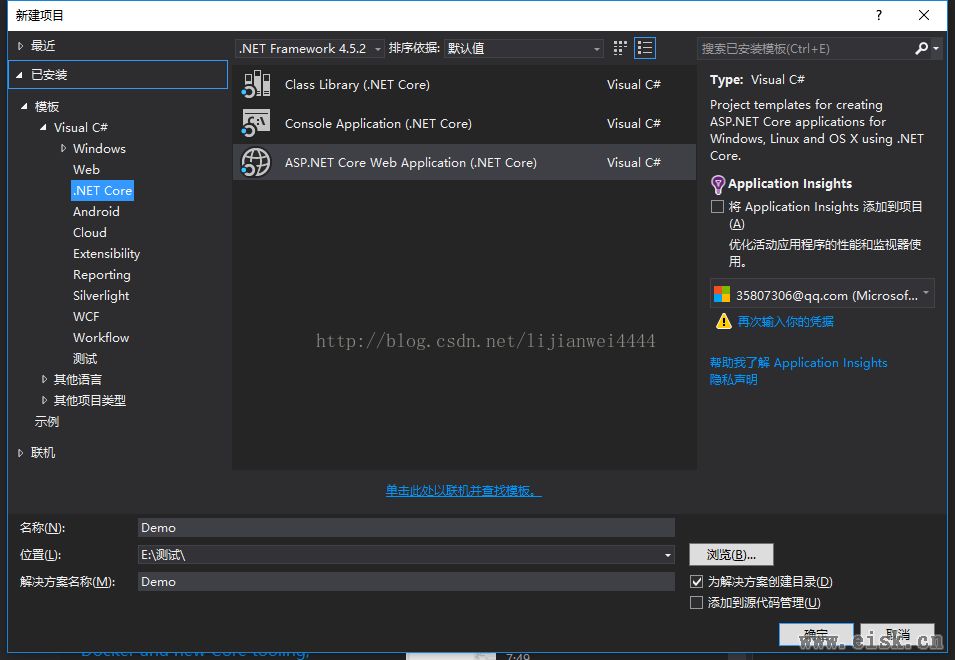Select the 示例 (Samples) item
Screen dimensions: 955x660
[x=47, y=421]
